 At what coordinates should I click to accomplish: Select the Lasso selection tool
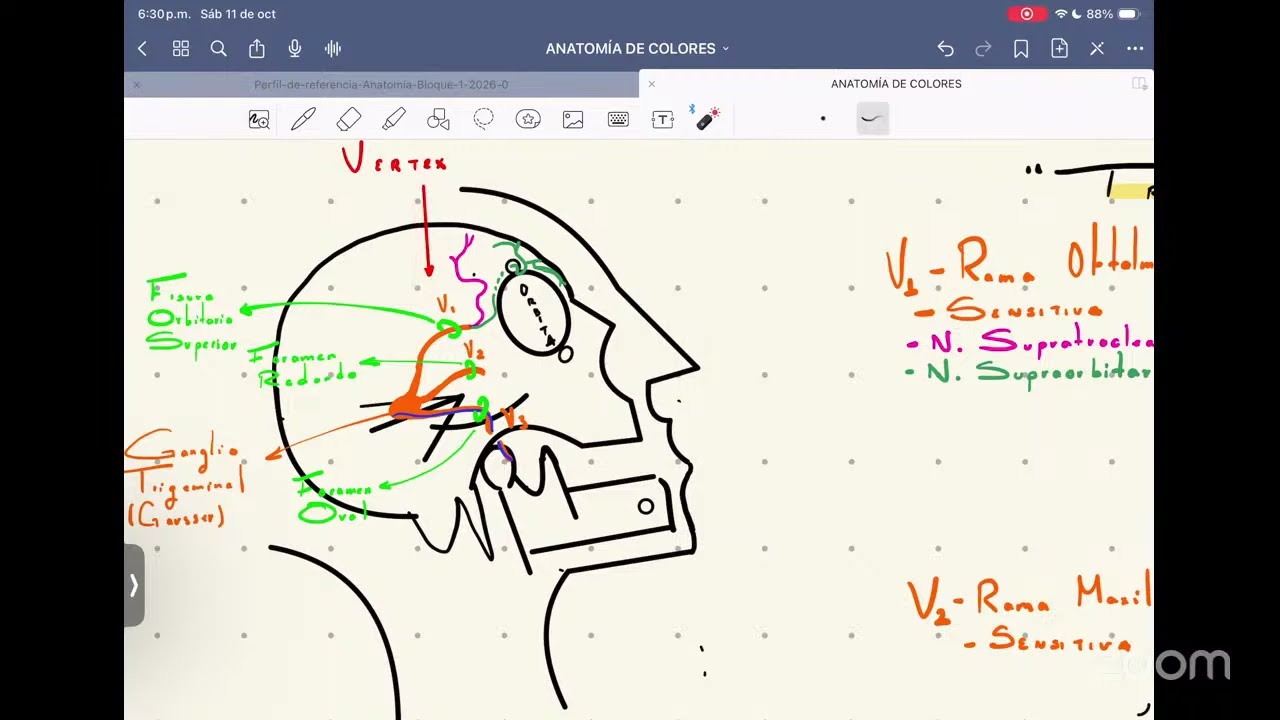[x=484, y=120]
